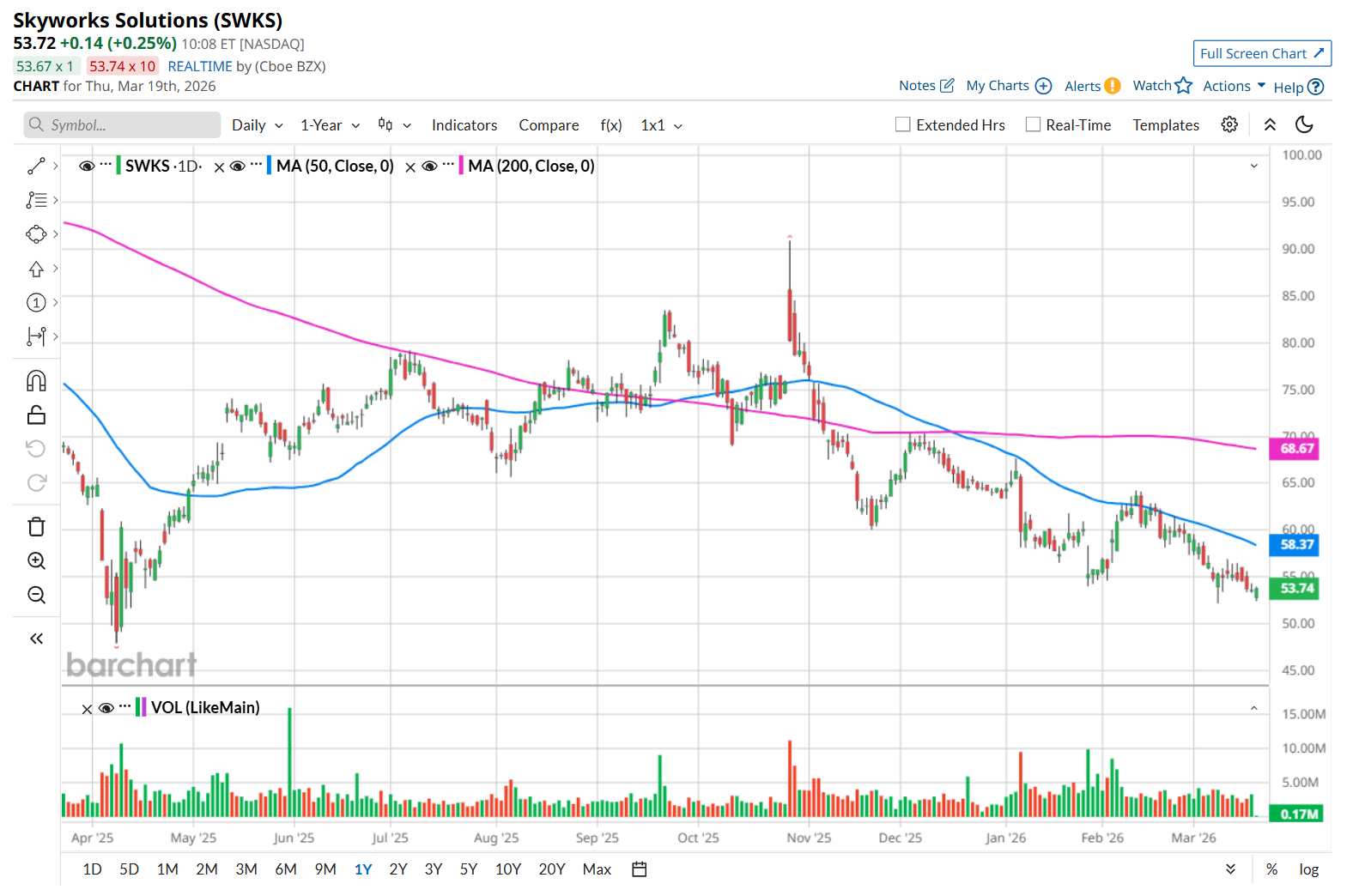Collapse the drawing tools sidebar
The image size is (1365, 896).
(36, 639)
